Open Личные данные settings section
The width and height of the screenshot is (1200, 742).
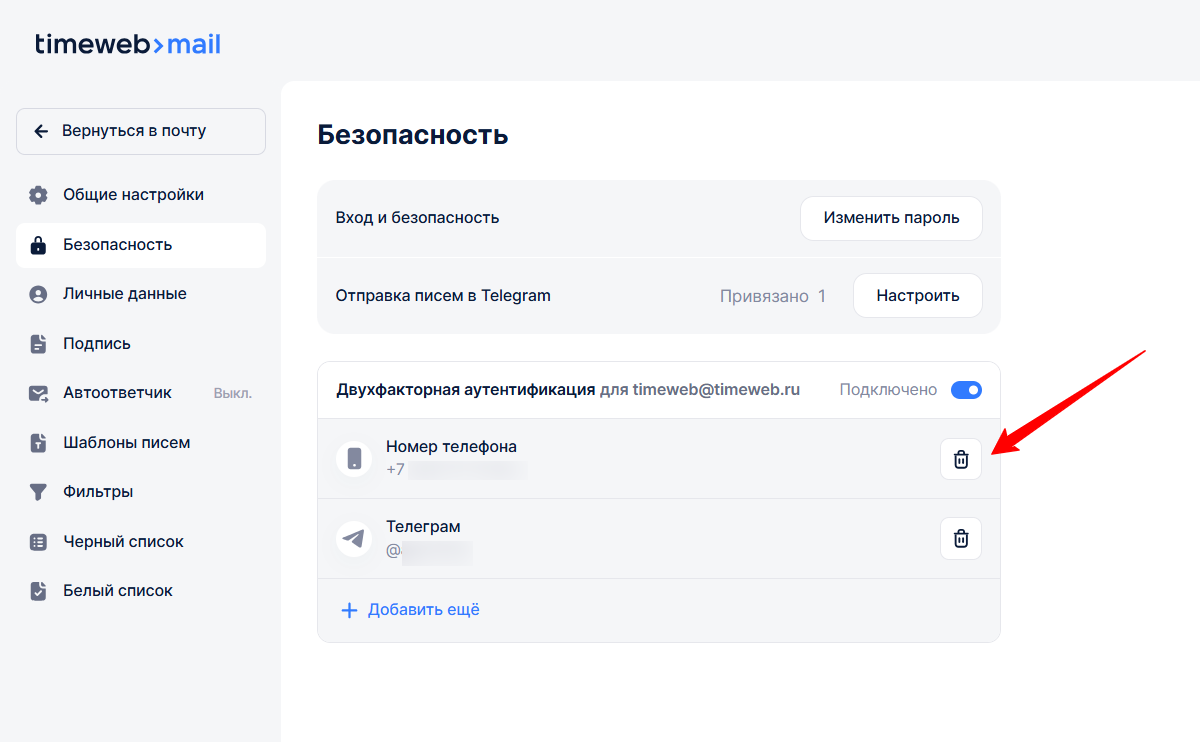tap(124, 294)
